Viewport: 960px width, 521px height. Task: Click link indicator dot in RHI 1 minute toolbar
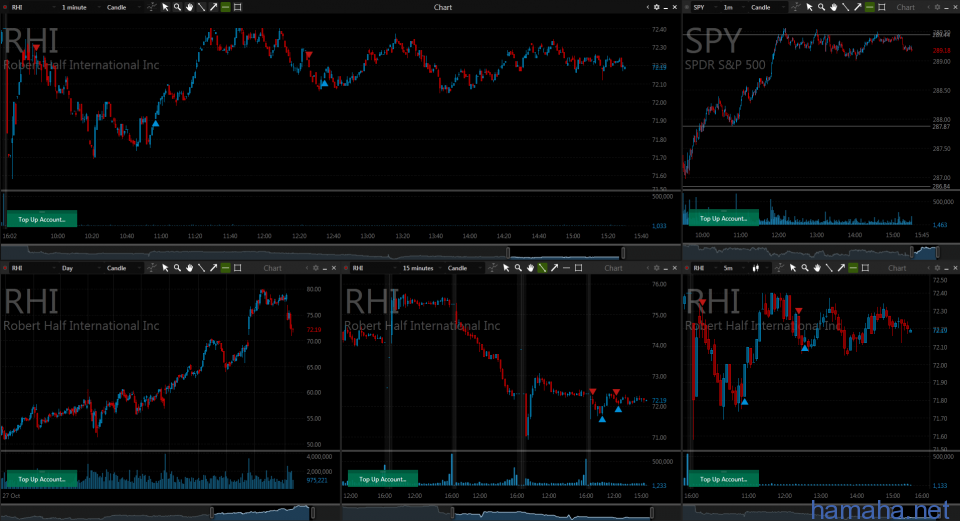click(5, 7)
